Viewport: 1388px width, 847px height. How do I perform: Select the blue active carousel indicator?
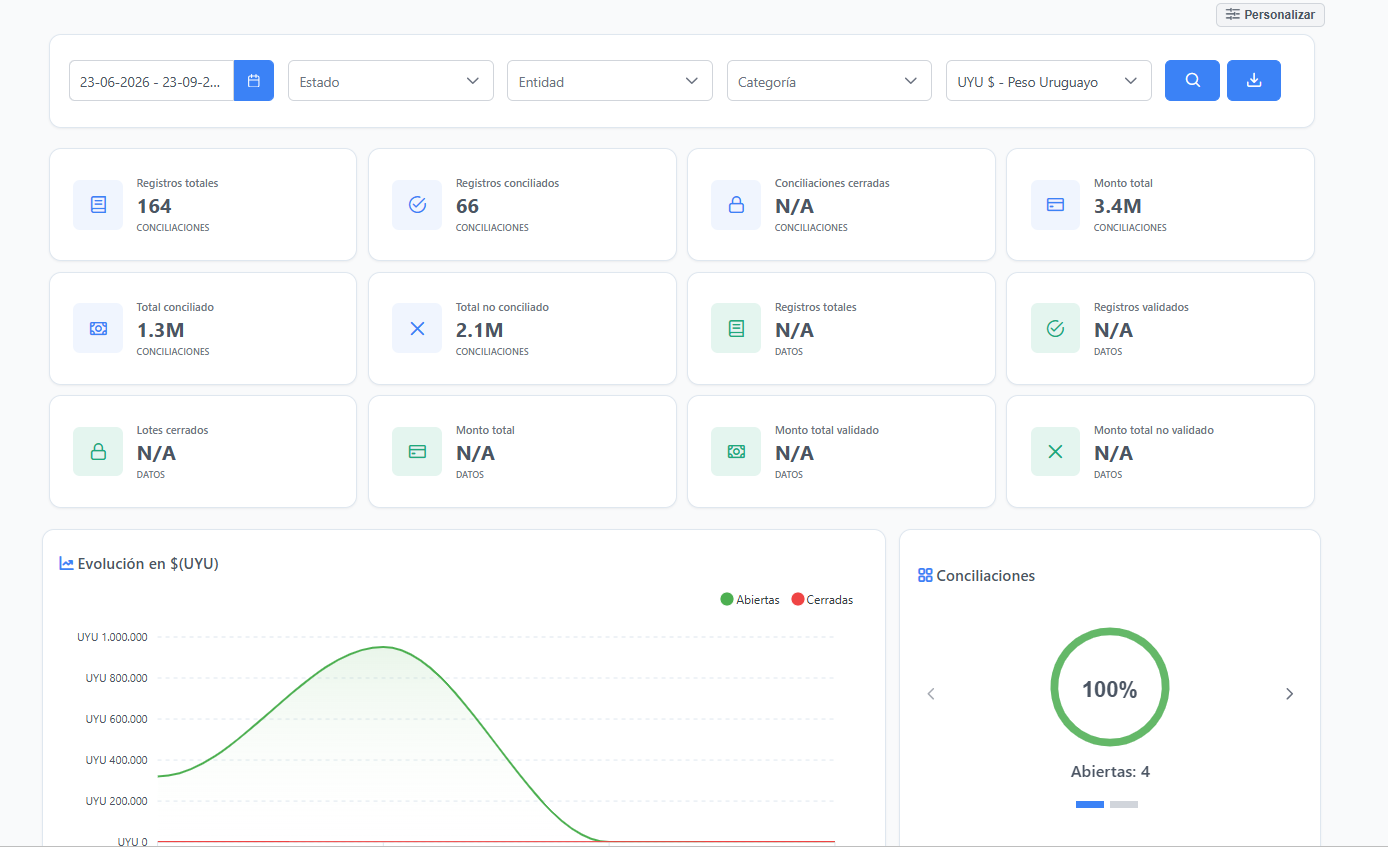pyautogui.click(x=1090, y=804)
